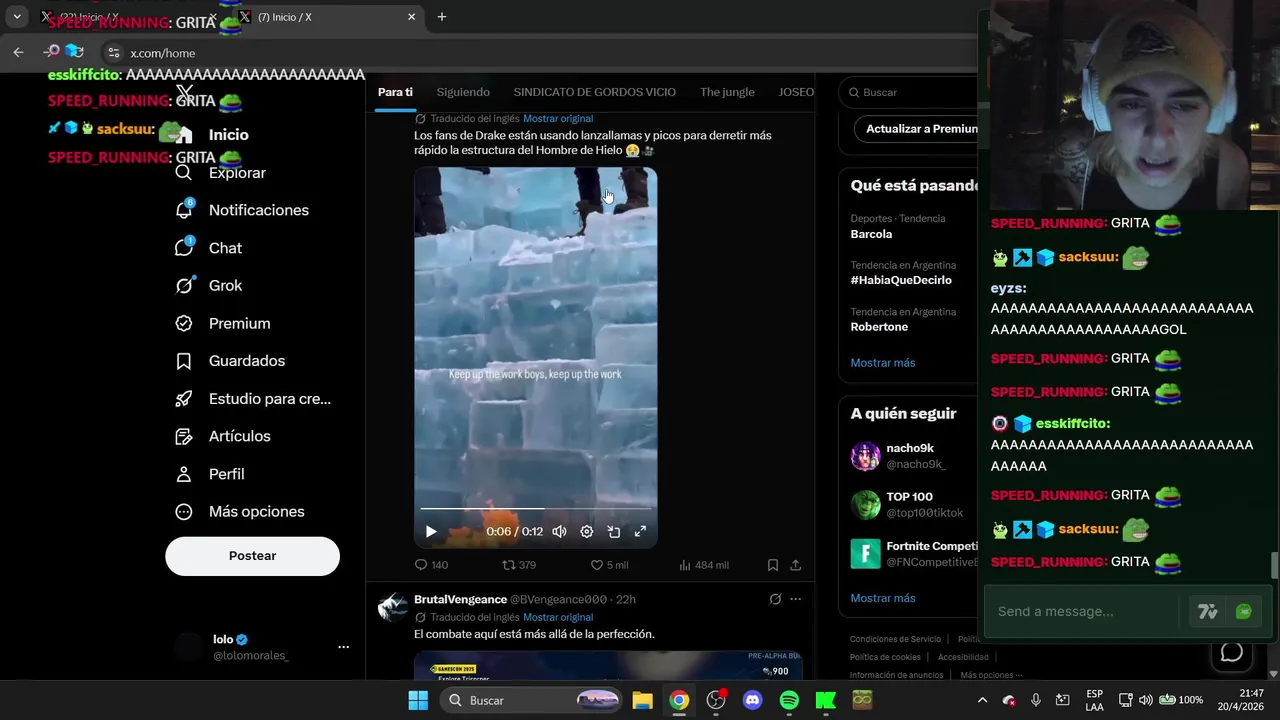This screenshot has height=720, width=1280.
Task: Open floating messages bubble button
Action: [x=1232, y=653]
